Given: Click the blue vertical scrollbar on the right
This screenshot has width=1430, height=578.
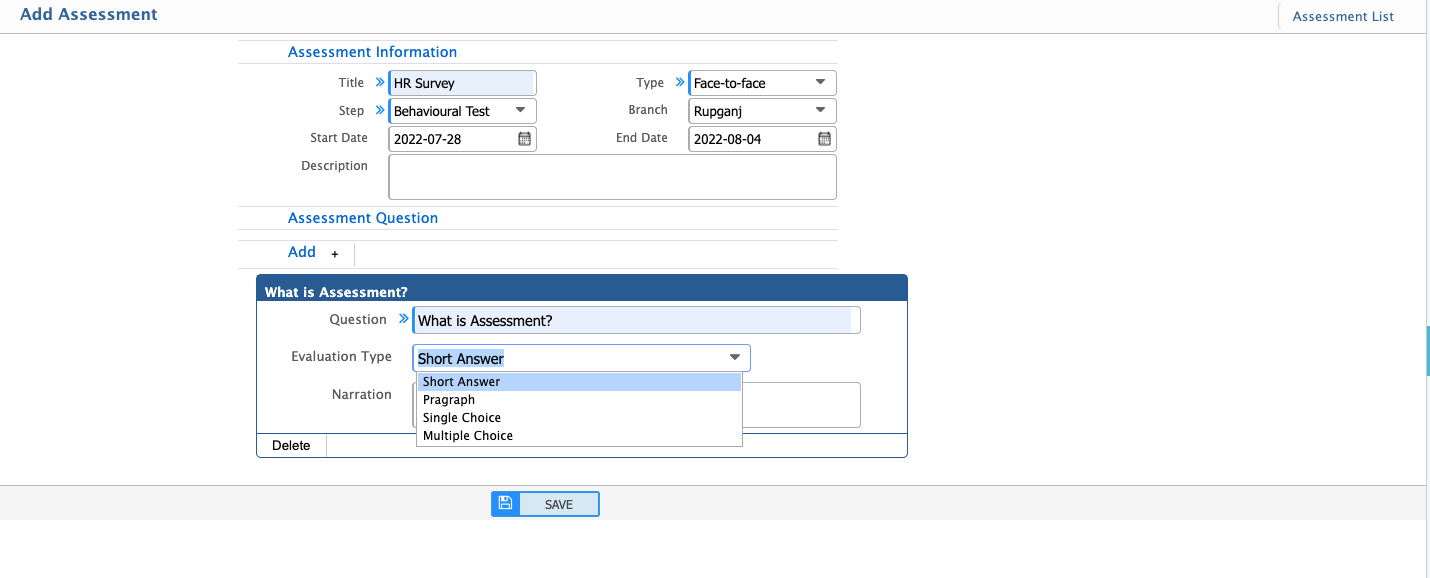Looking at the screenshot, I should coord(1425,350).
